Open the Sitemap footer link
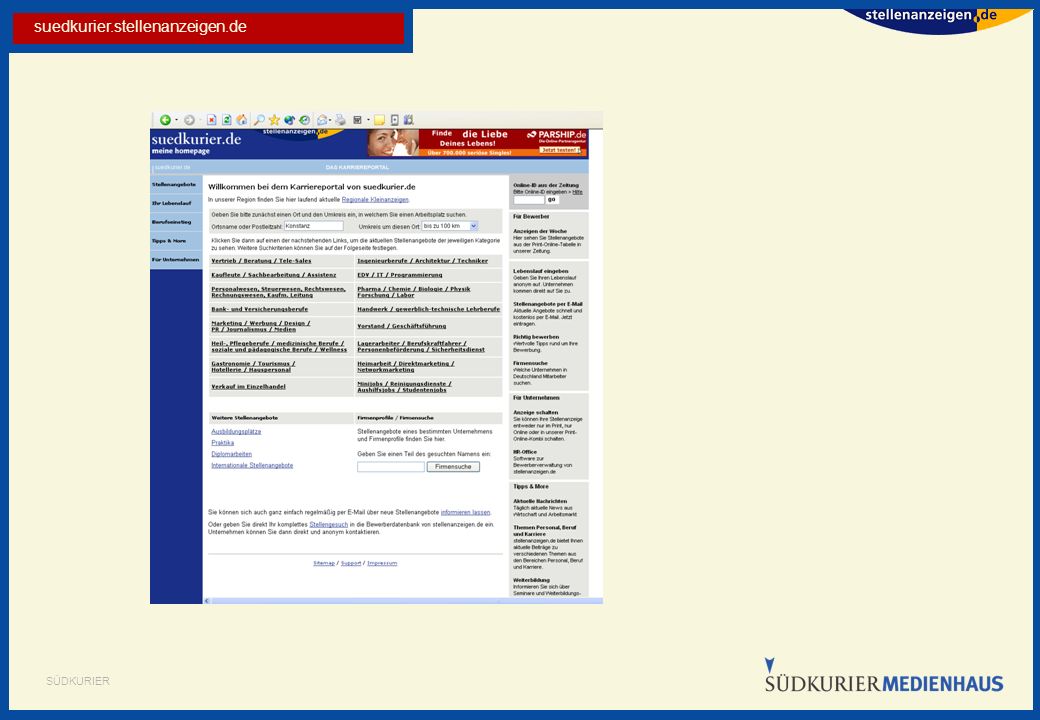 click(x=324, y=564)
